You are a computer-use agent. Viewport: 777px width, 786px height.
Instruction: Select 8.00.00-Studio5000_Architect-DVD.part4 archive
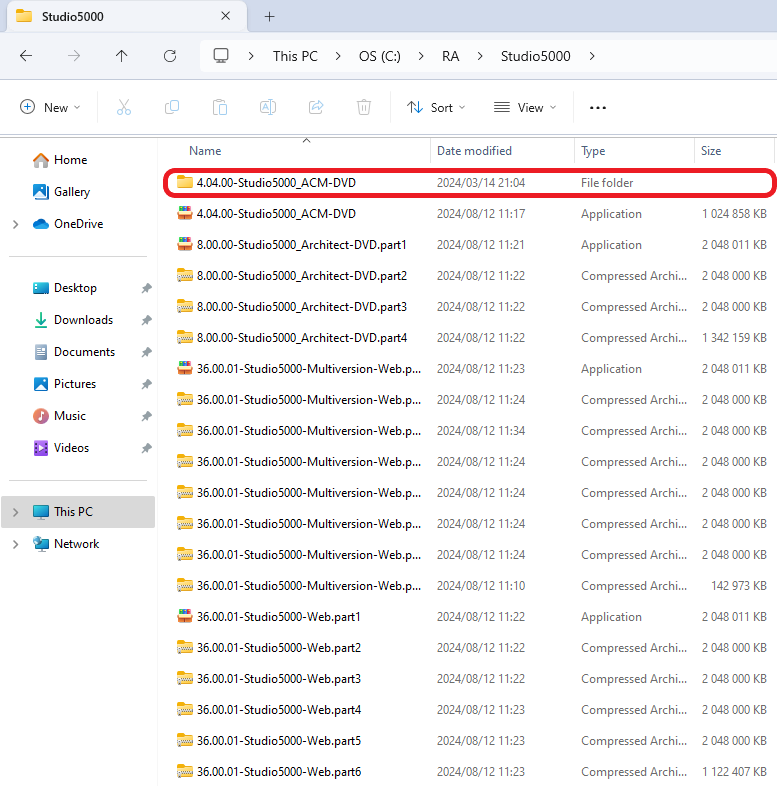[x=470, y=338]
